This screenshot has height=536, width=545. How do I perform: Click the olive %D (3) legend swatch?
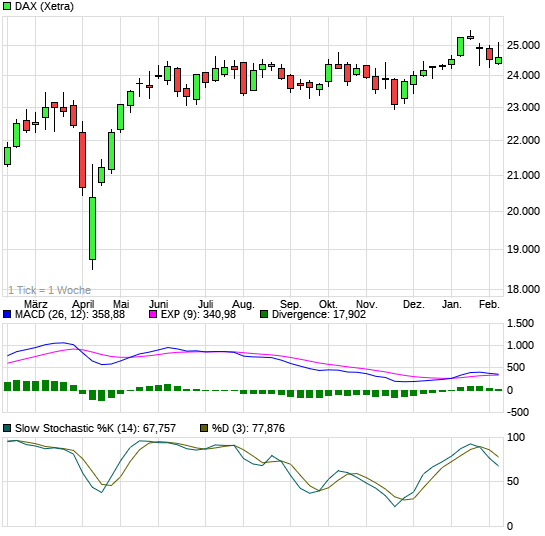coord(204,428)
